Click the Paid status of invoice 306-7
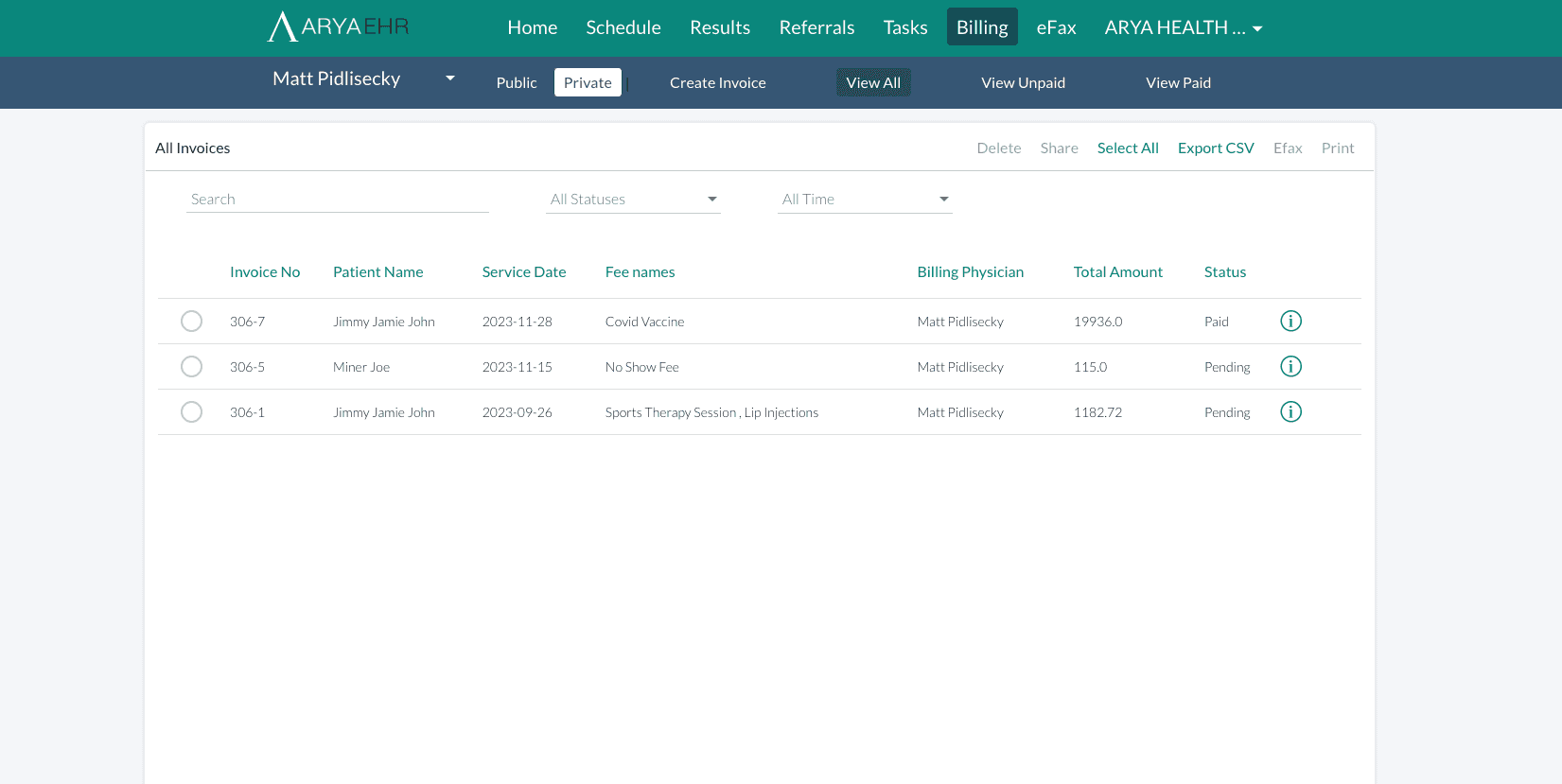The image size is (1562, 784). point(1216,322)
